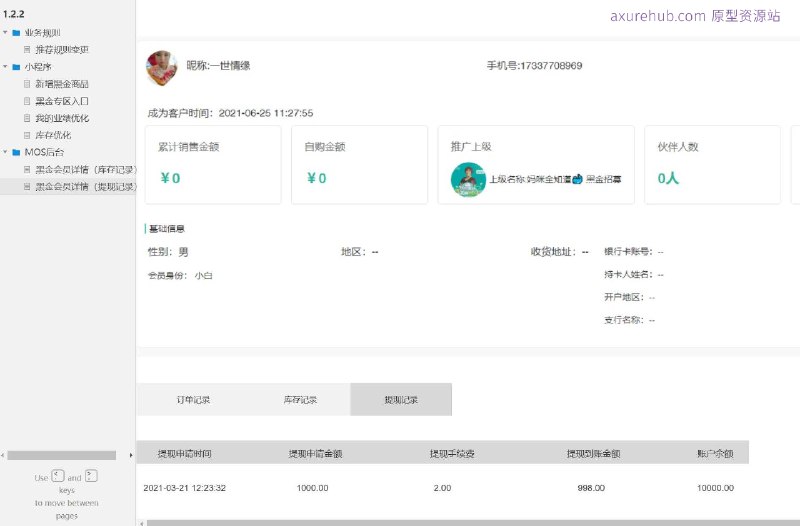Click the 小程序 folder icon

[x=16, y=67]
